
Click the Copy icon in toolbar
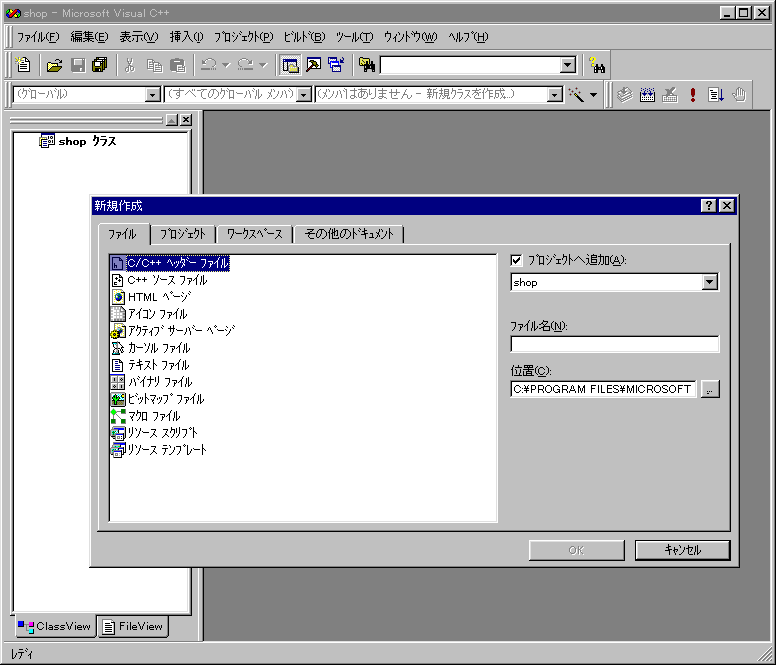(x=154, y=65)
